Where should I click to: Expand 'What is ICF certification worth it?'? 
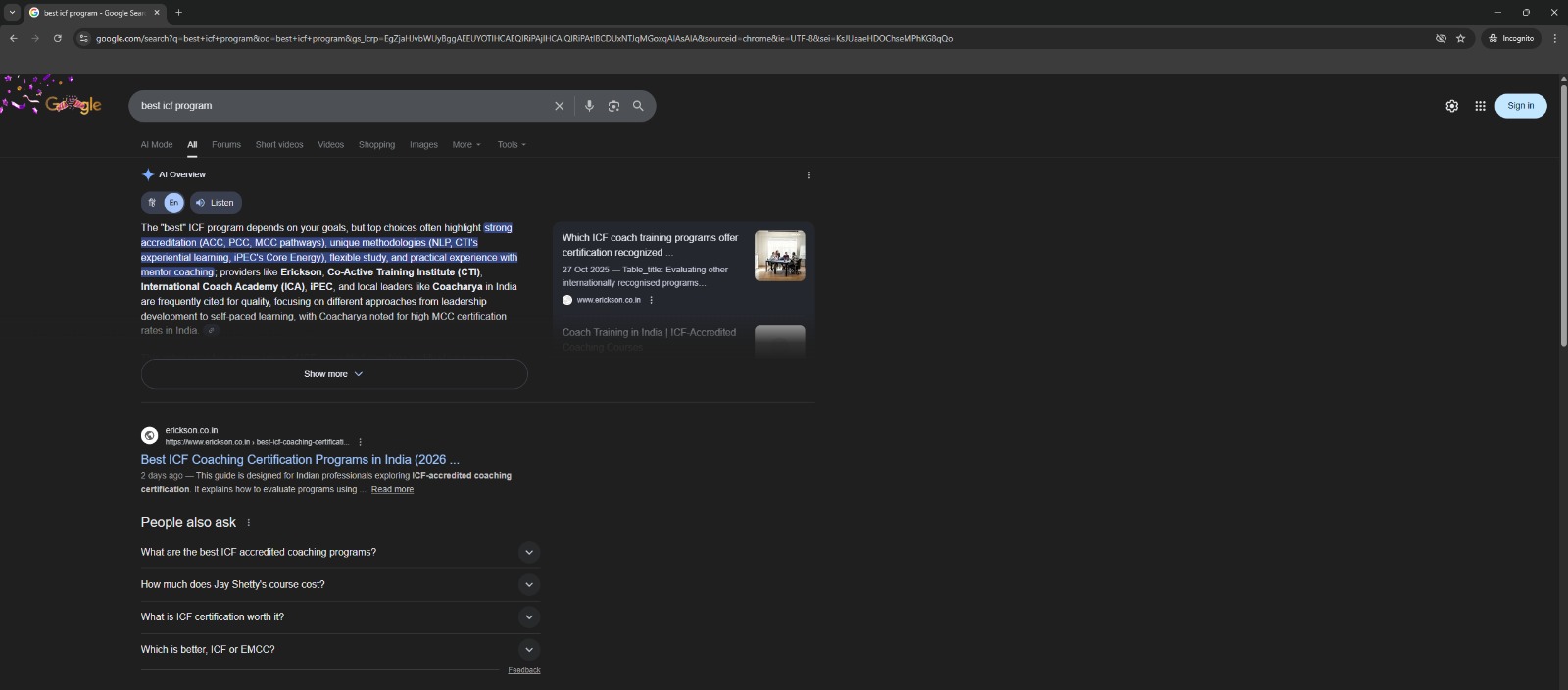pyautogui.click(x=340, y=616)
